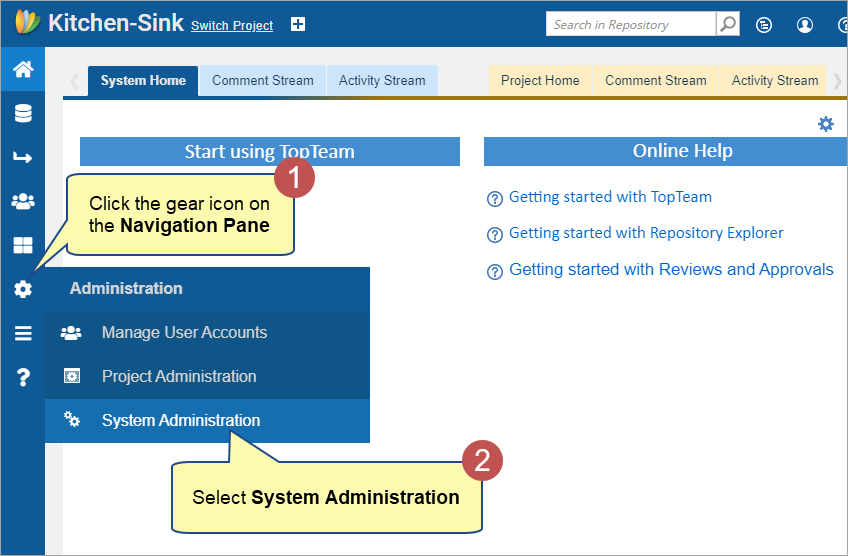Click the gear icon on Navigation Pane

tap(23, 289)
